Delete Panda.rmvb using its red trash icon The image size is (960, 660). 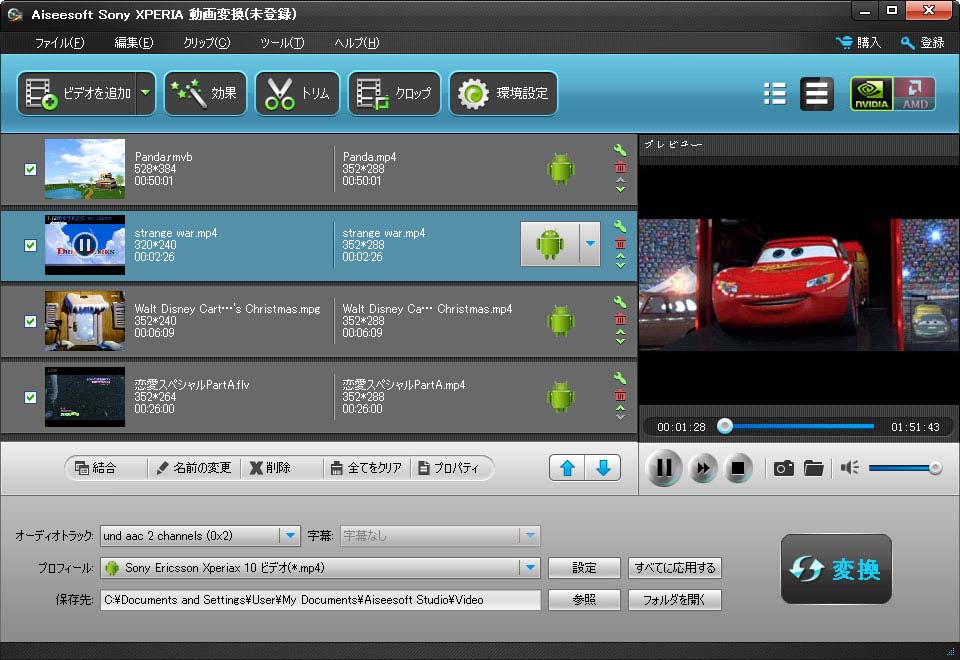coord(620,167)
